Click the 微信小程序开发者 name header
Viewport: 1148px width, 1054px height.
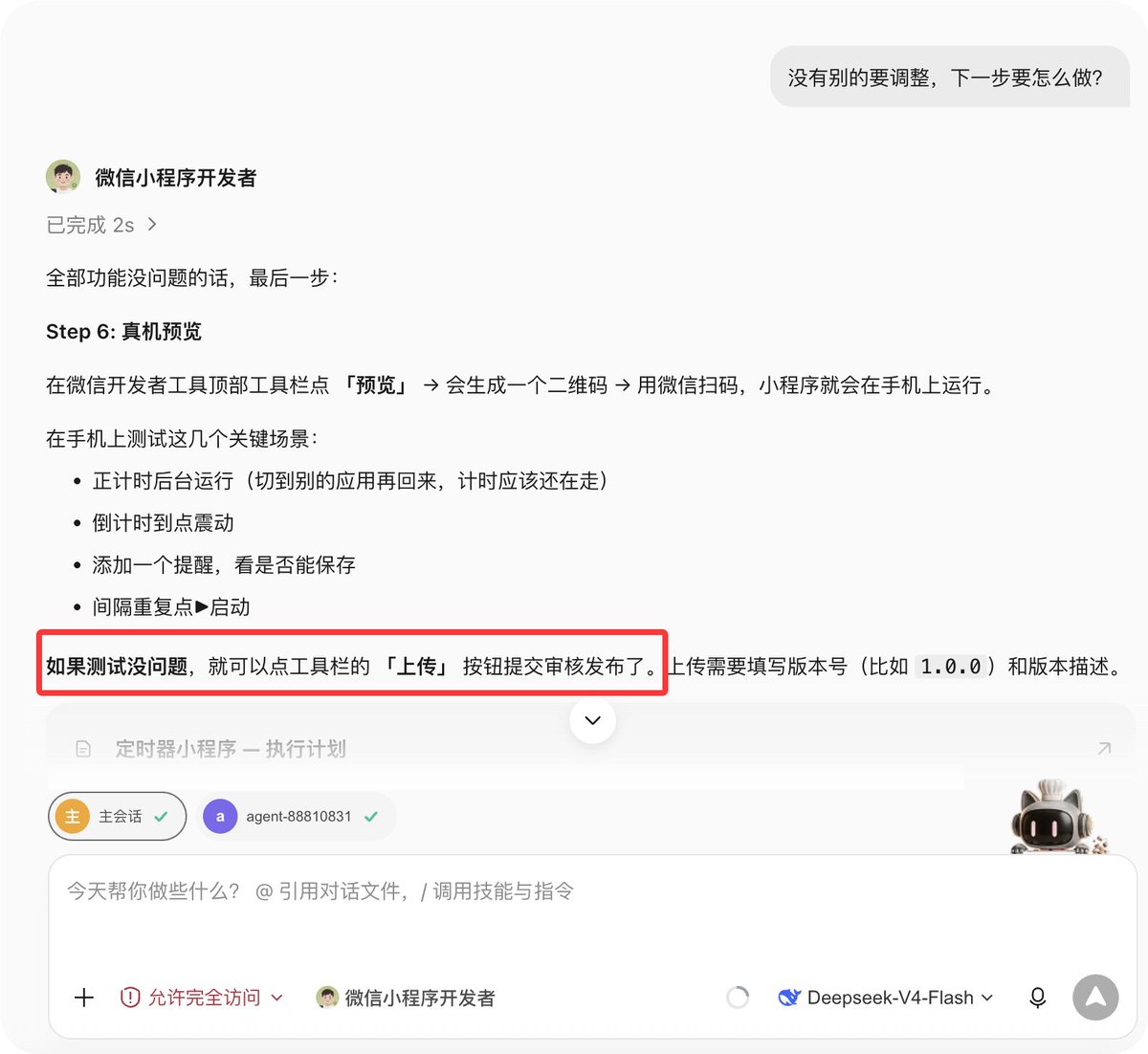tap(176, 178)
